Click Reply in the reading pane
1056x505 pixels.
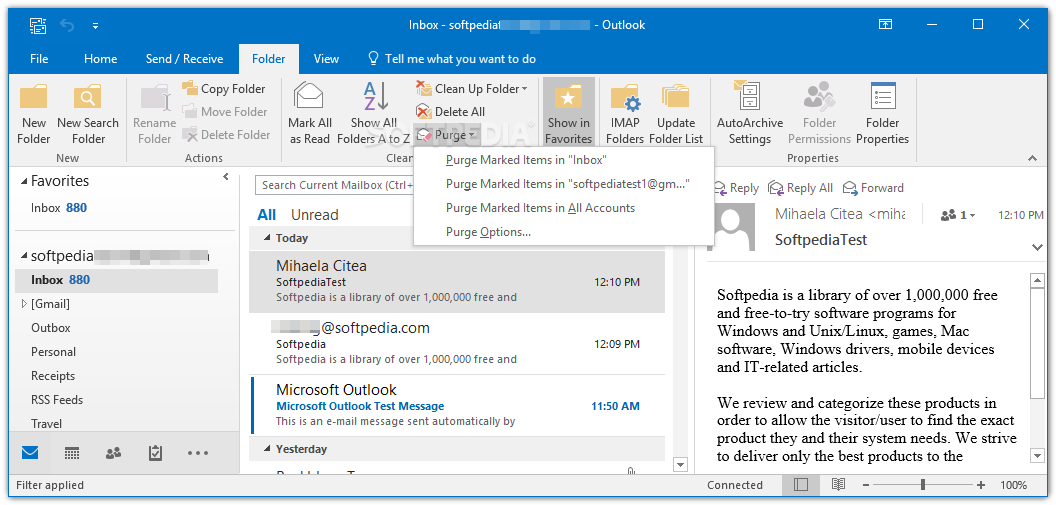[x=735, y=188]
